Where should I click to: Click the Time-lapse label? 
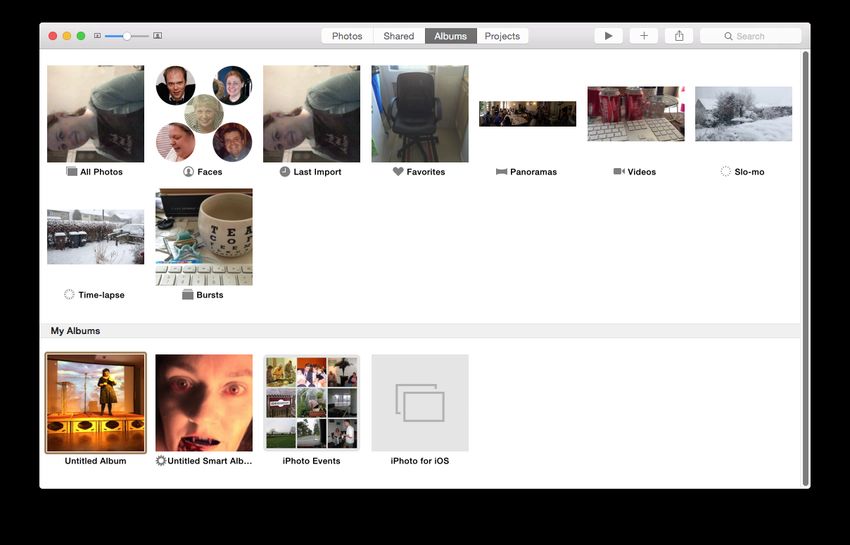101,295
